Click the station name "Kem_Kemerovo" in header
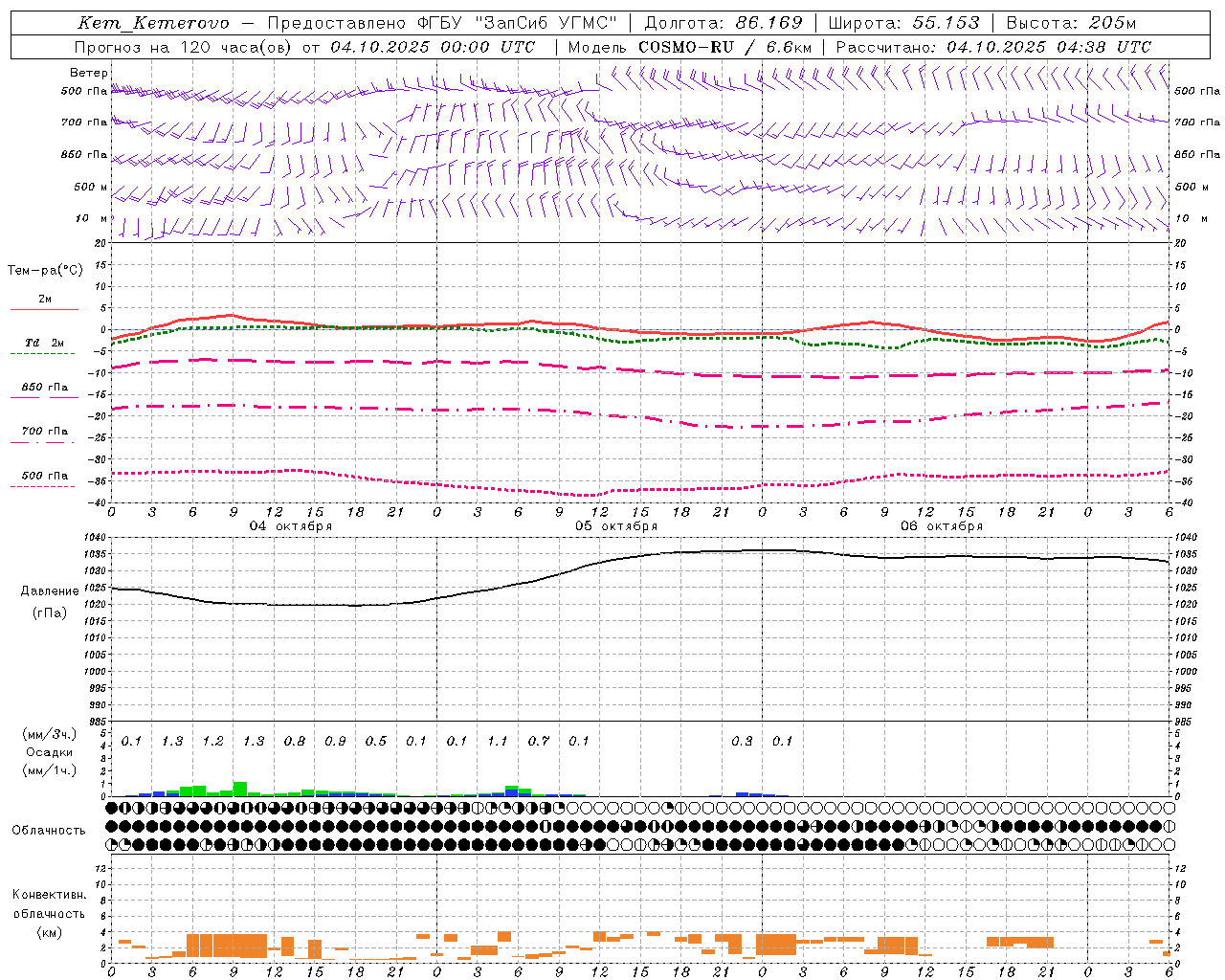Viewport: 1225px width, 980px height. point(153,23)
